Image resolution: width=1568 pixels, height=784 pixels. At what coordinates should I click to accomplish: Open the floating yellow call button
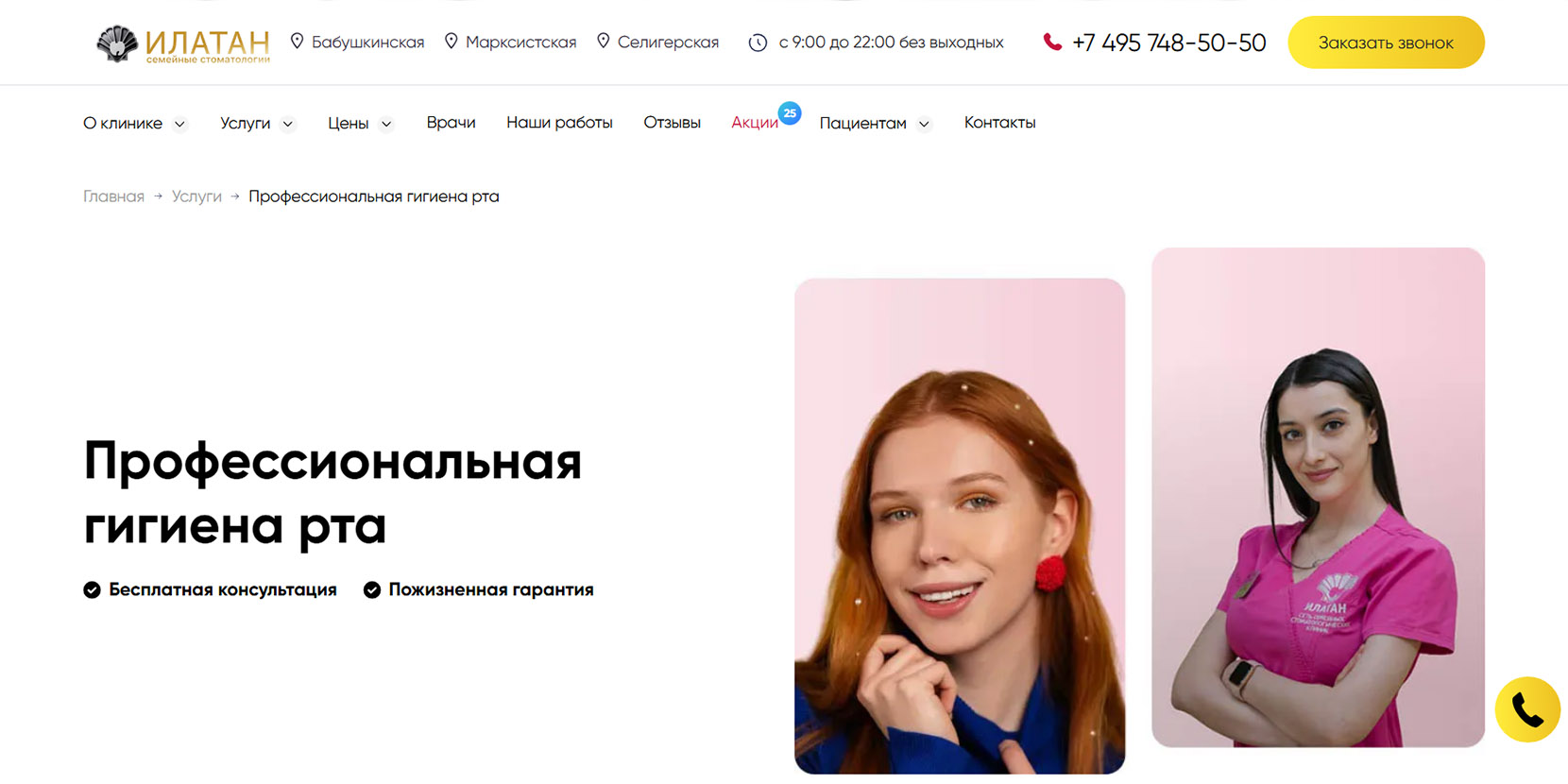click(1527, 709)
